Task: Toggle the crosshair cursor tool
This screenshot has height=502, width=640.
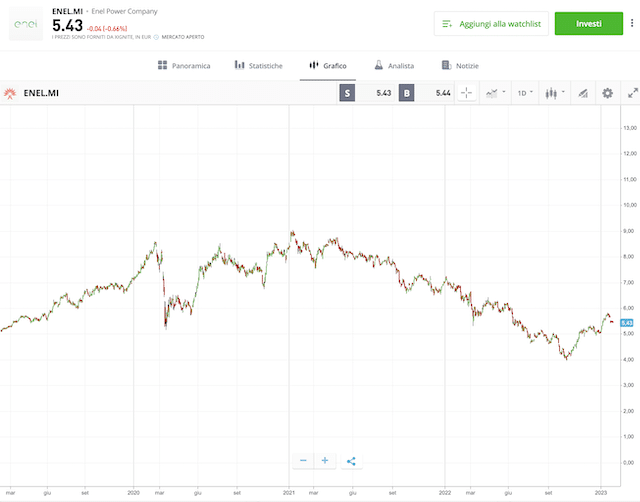Action: tap(466, 93)
